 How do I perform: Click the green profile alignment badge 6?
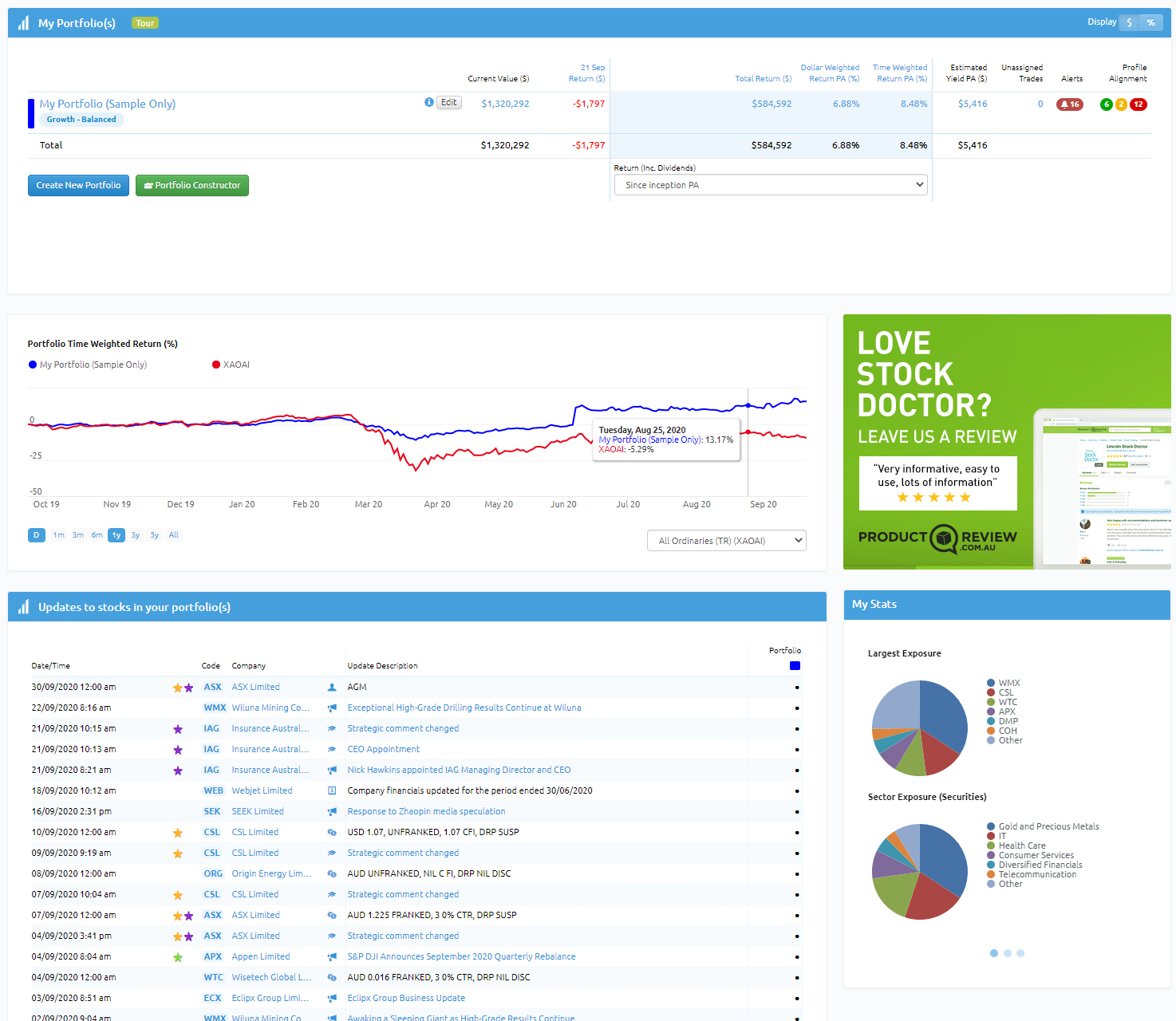click(x=1106, y=104)
